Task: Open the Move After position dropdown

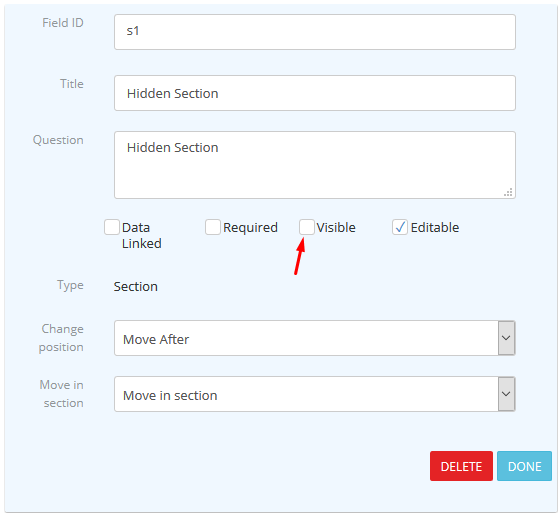Action: click(315, 338)
